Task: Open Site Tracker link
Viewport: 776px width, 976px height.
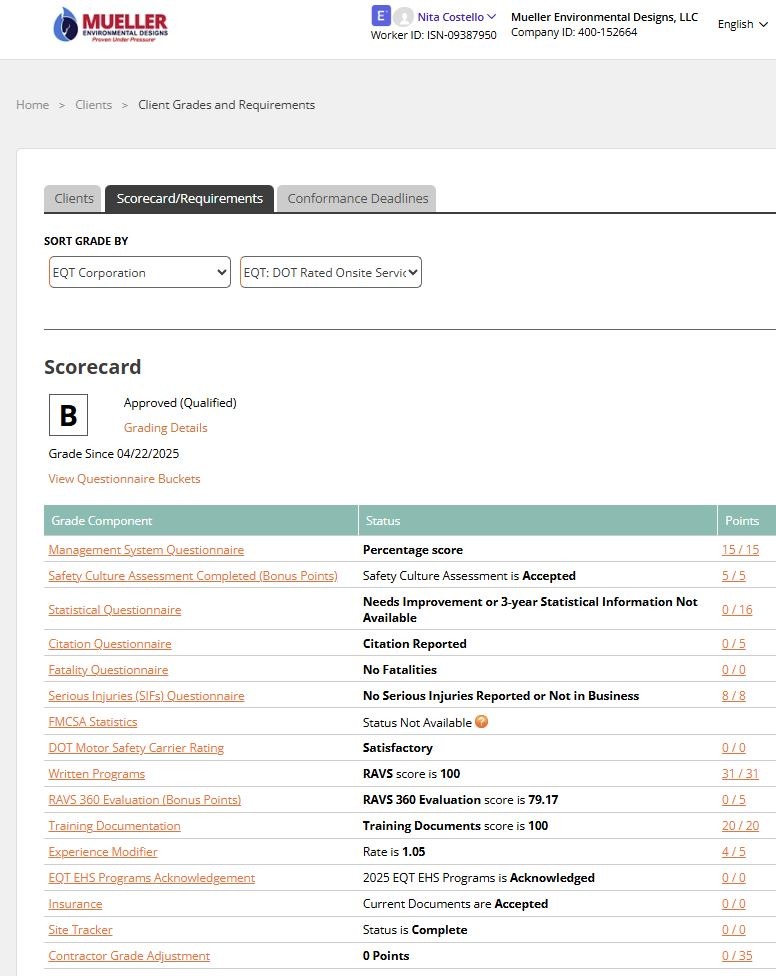Action: (80, 930)
